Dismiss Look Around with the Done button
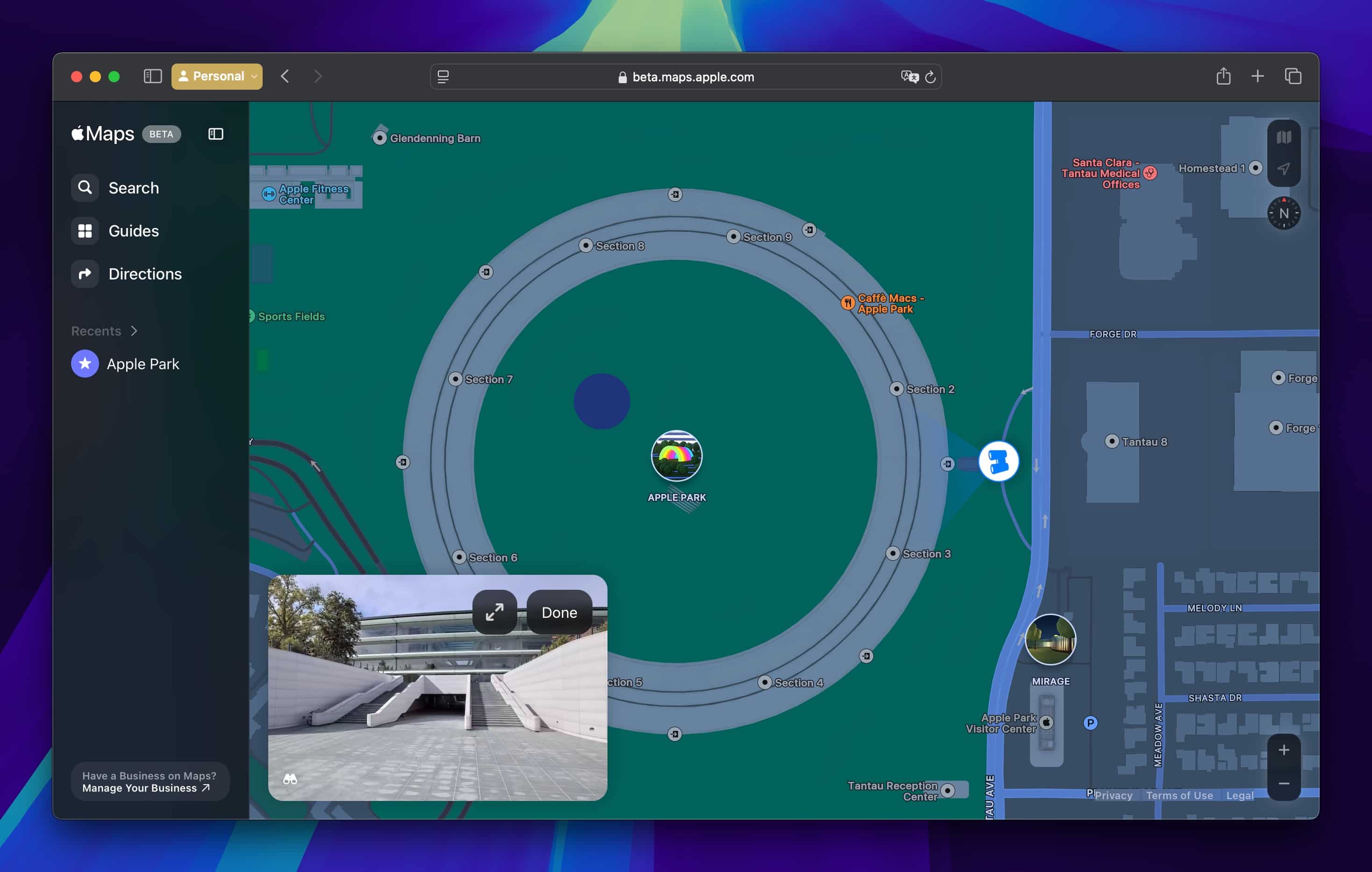The image size is (1372, 872). (x=559, y=612)
